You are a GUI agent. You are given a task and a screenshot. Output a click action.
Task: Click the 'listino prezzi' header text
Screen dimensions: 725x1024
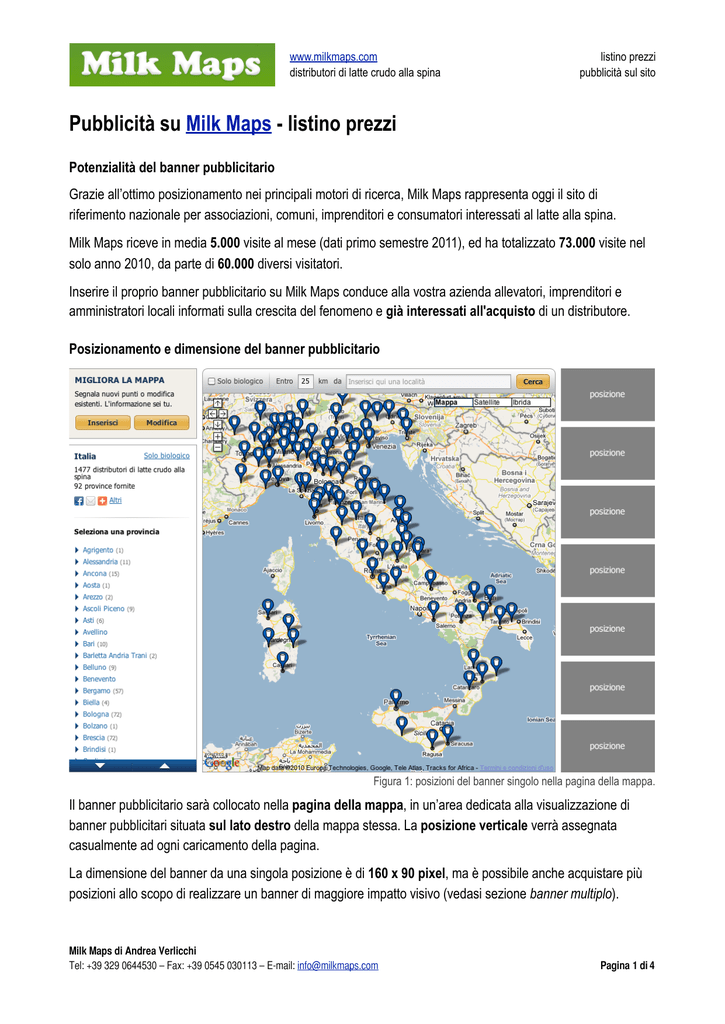pyautogui.click(x=628, y=57)
